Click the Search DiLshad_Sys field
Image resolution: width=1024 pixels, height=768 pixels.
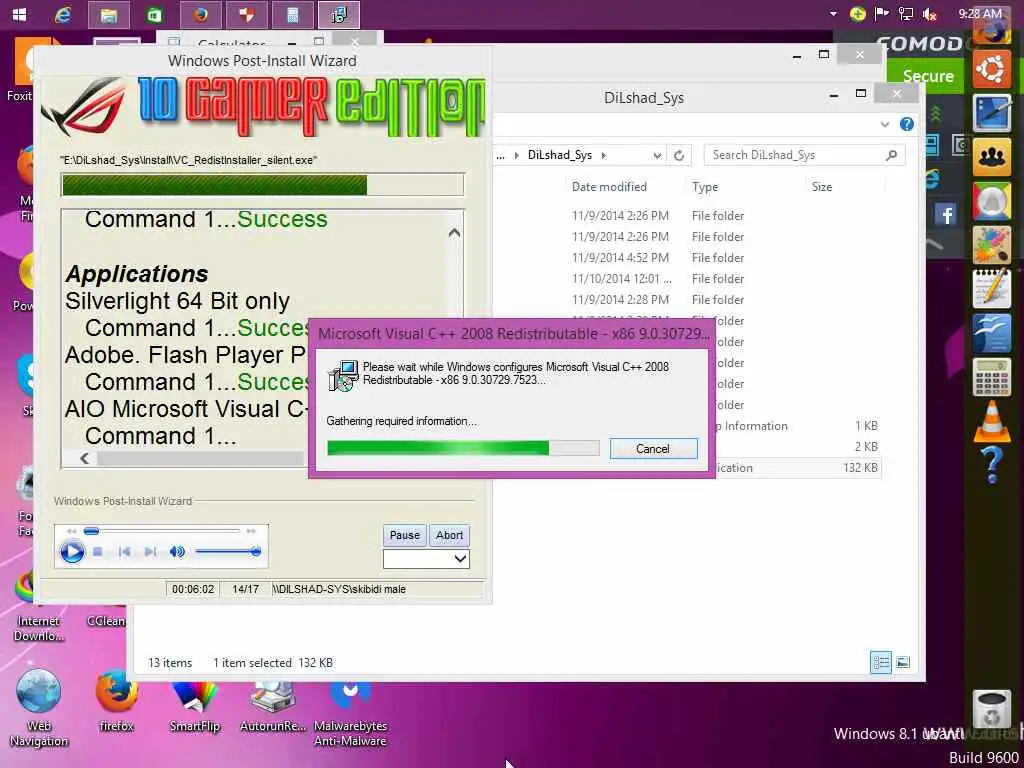805,155
